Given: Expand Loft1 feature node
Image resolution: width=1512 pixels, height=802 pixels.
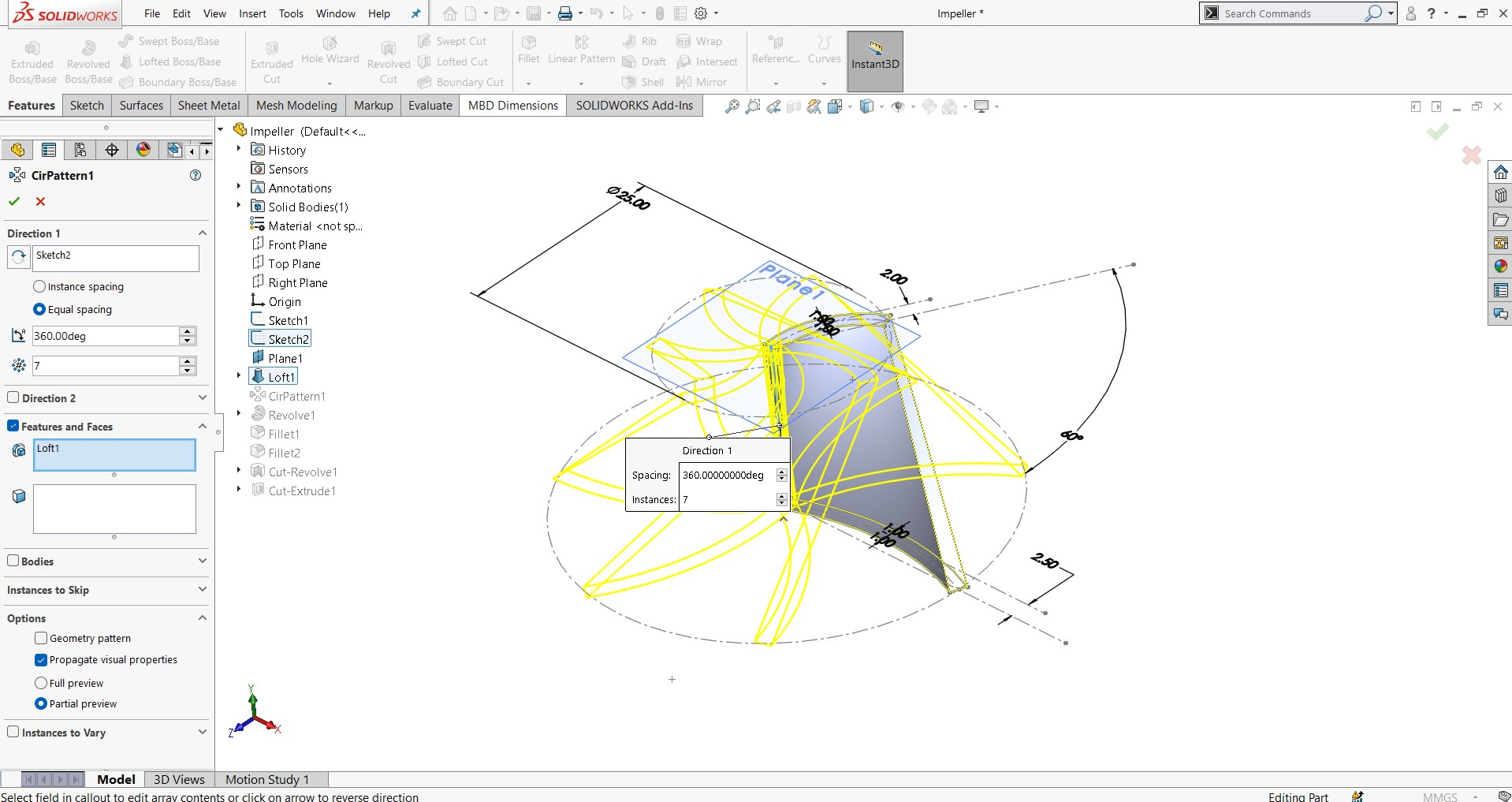Looking at the screenshot, I should pyautogui.click(x=239, y=375).
